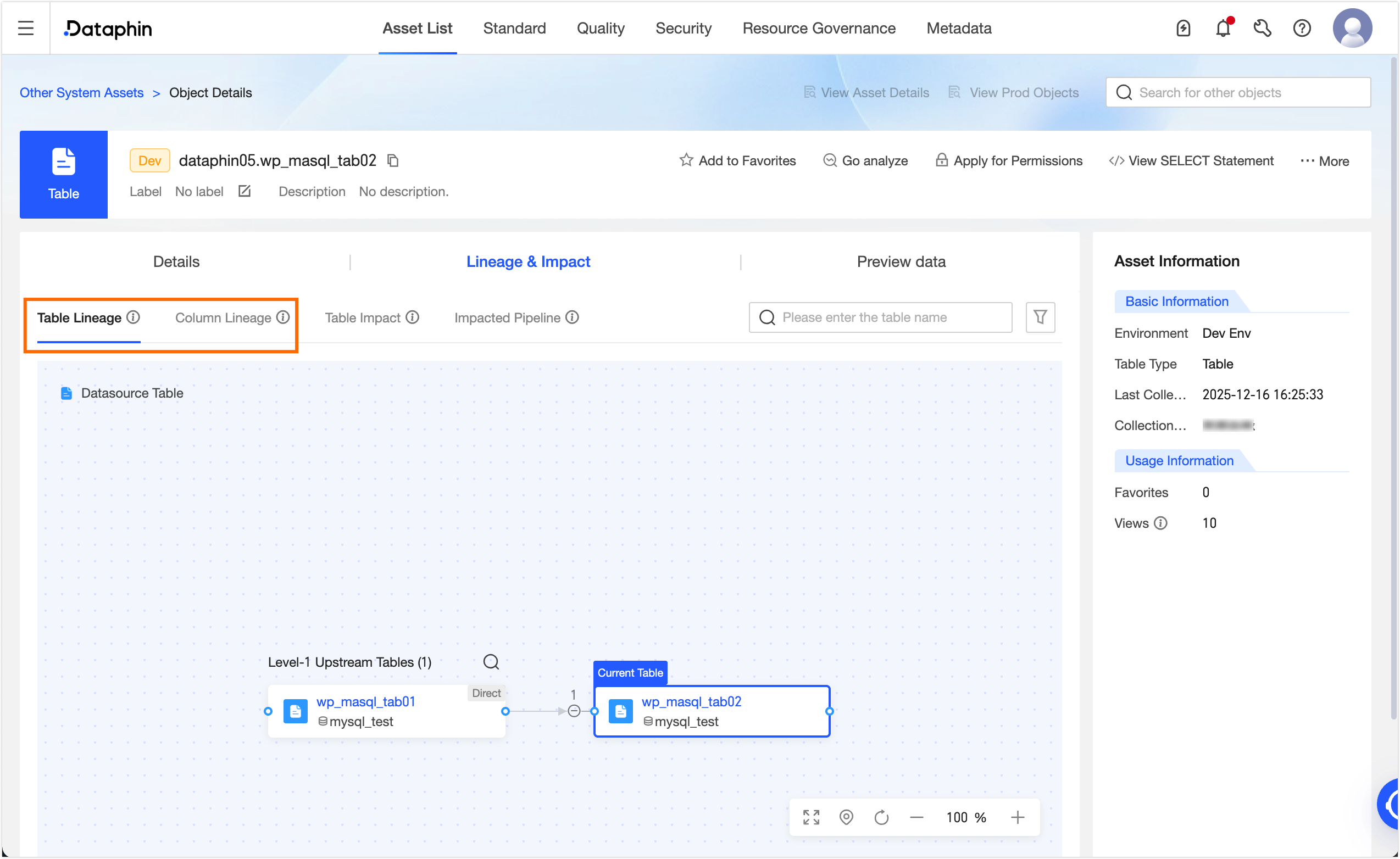Image resolution: width=1400 pixels, height=859 pixels.
Task: Edit the label with pencil icon
Action: click(245, 192)
